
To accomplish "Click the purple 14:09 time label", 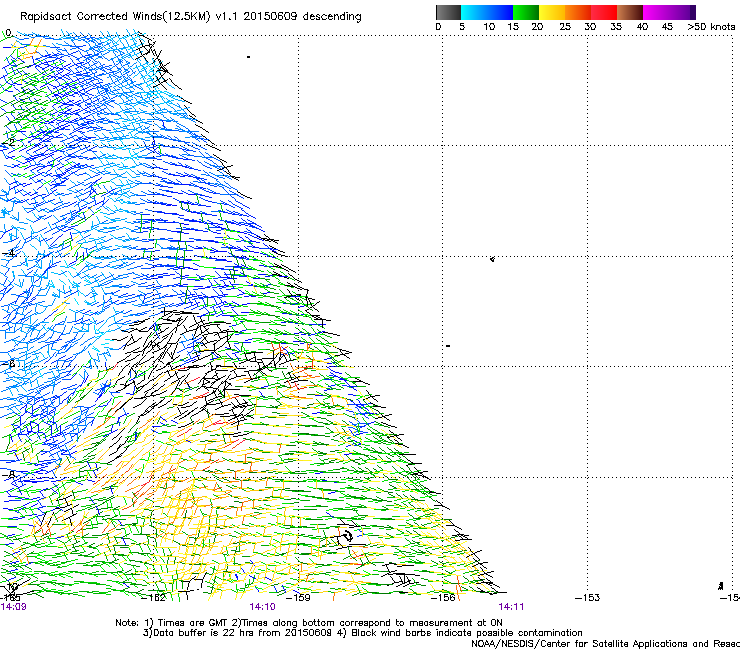I will point(14,607).
